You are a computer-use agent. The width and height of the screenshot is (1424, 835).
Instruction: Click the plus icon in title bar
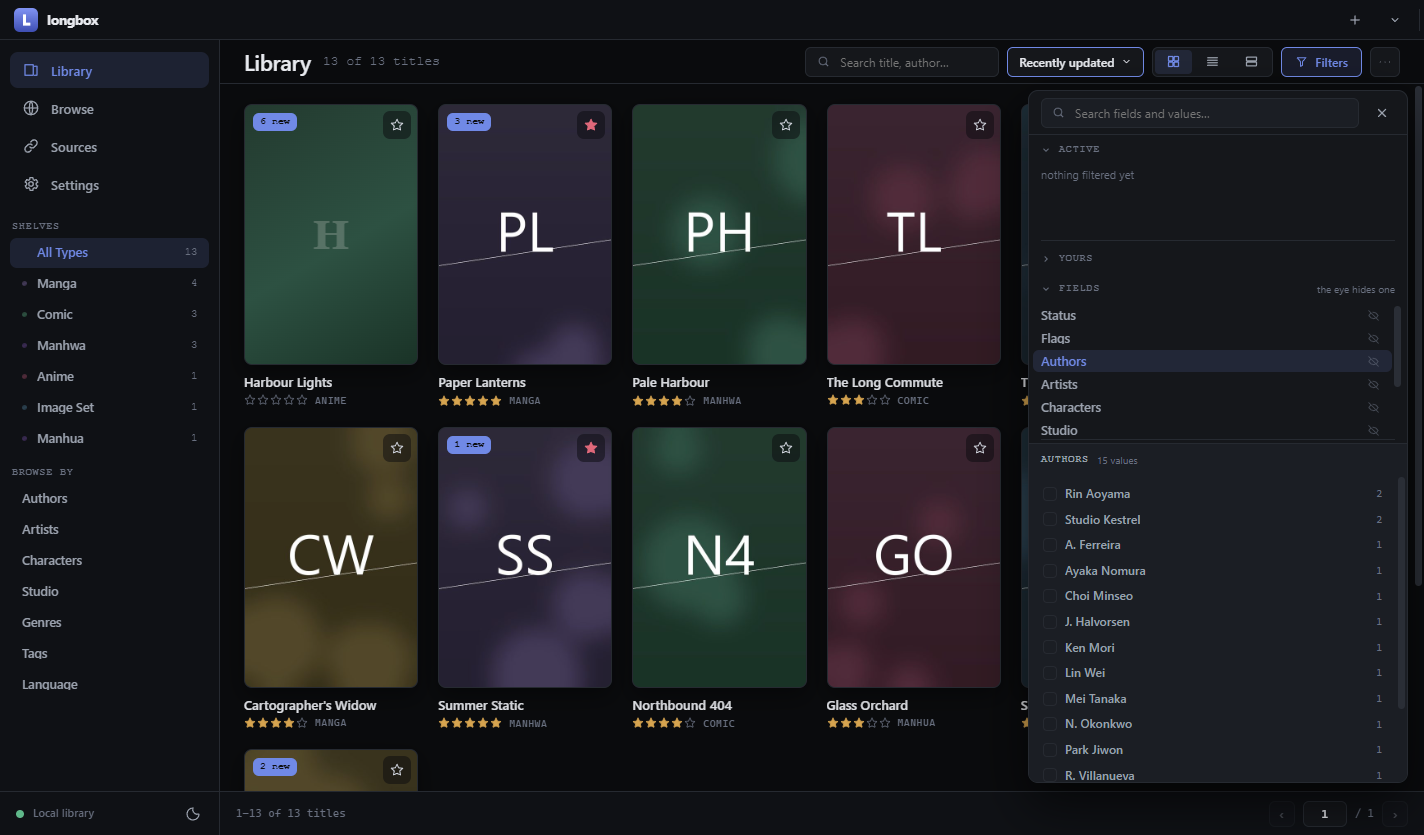(x=1355, y=20)
